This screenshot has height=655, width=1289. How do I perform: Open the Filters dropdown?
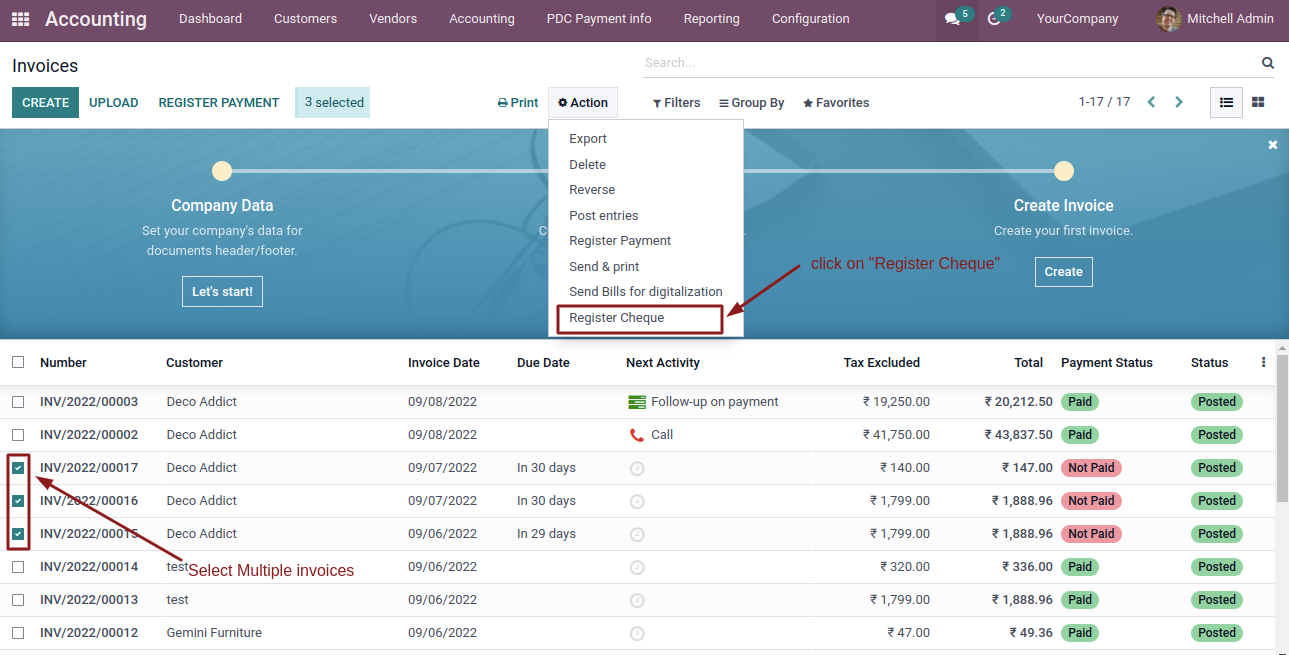676,103
